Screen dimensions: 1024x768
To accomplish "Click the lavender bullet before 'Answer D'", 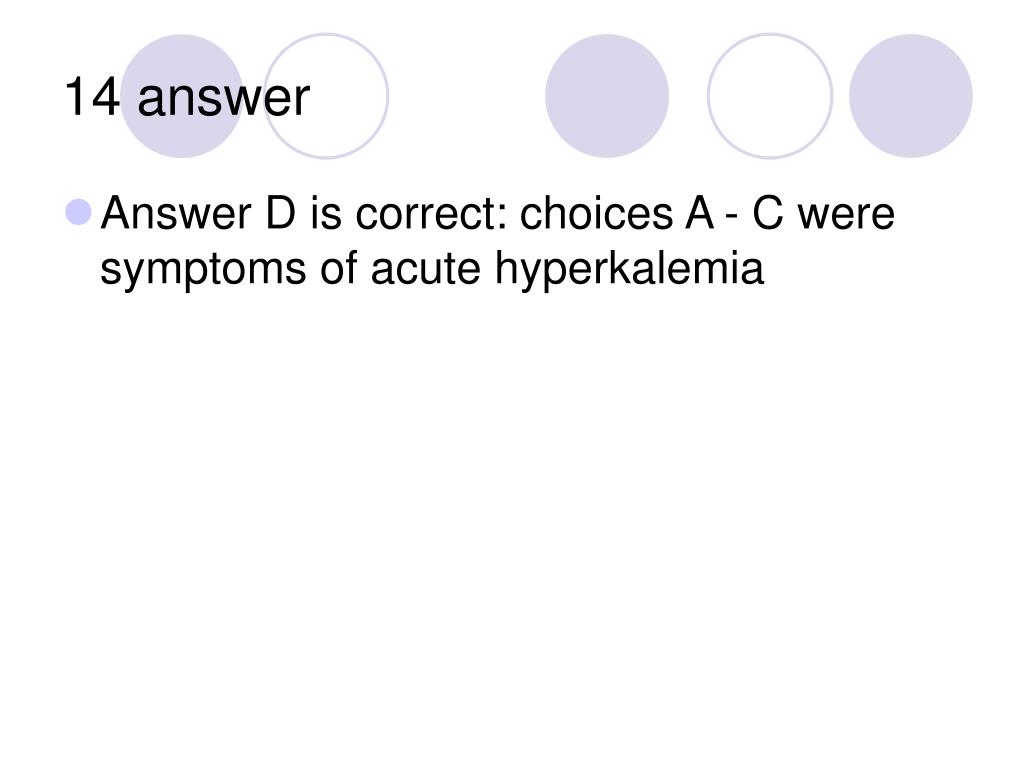I will tap(78, 212).
